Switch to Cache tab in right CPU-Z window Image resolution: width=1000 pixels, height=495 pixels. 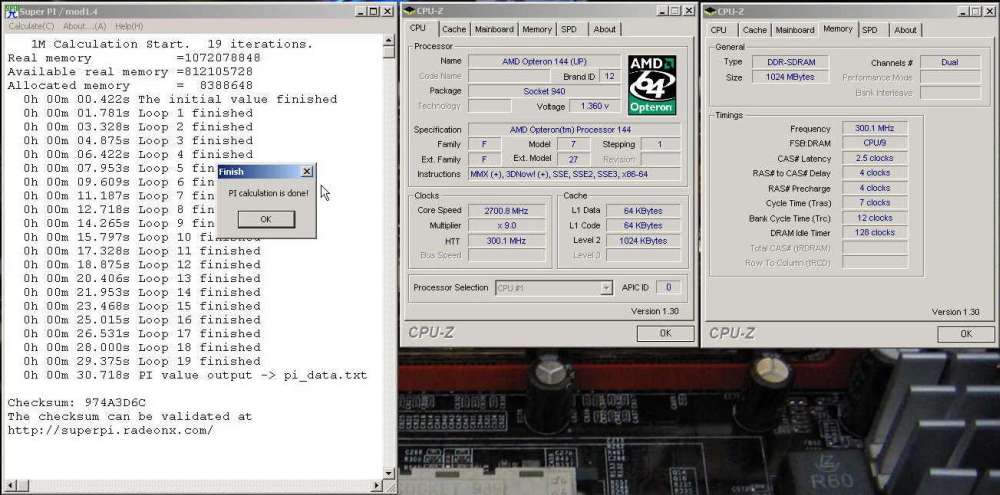(754, 30)
